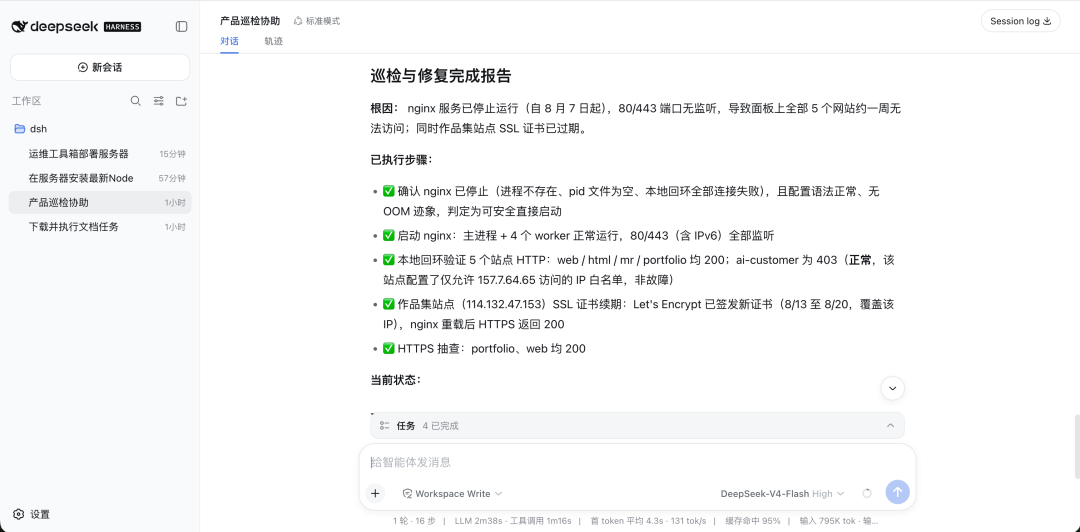The width and height of the screenshot is (1080, 532).
Task: Click the 已执行步骤 heading
Action: [402, 160]
